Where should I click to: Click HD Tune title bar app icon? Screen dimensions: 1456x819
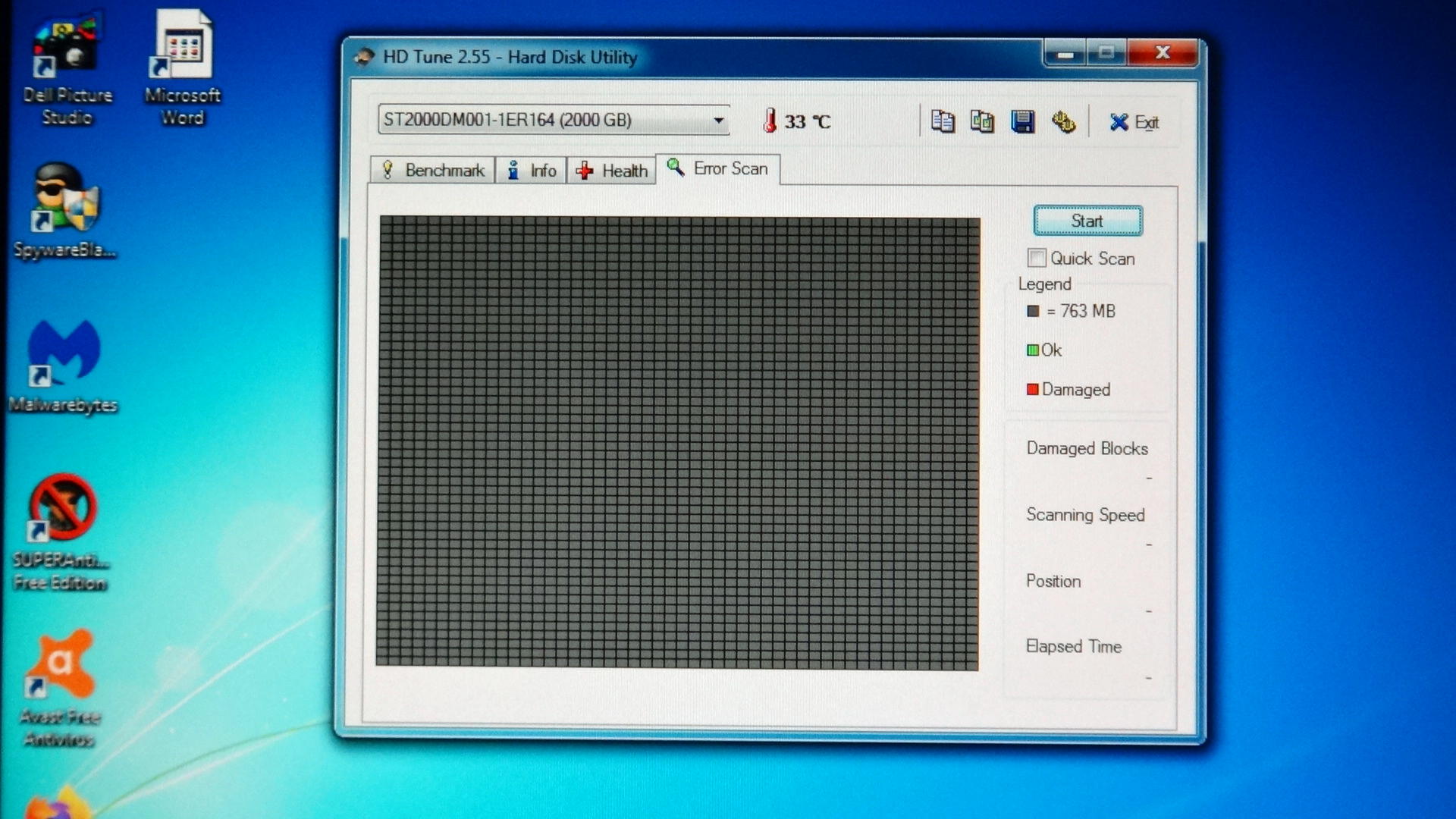coord(365,57)
